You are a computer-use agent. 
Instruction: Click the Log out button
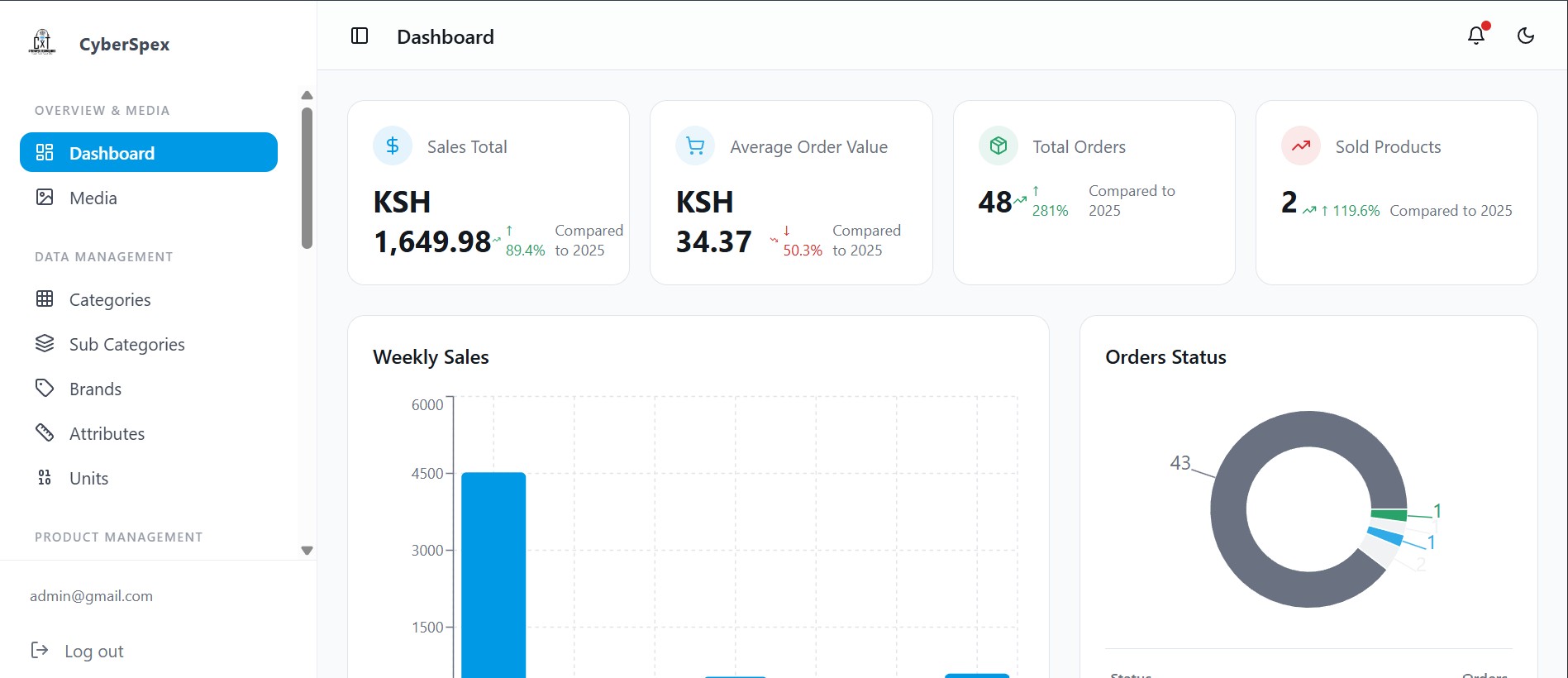coord(77,651)
